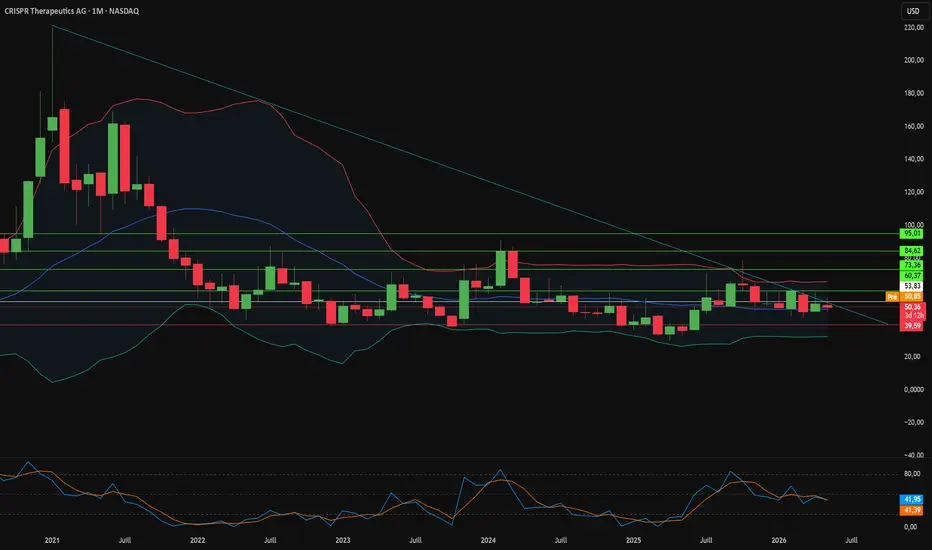Image resolution: width=932 pixels, height=550 pixels.
Task: Open the USD currency selector
Action: (913, 11)
